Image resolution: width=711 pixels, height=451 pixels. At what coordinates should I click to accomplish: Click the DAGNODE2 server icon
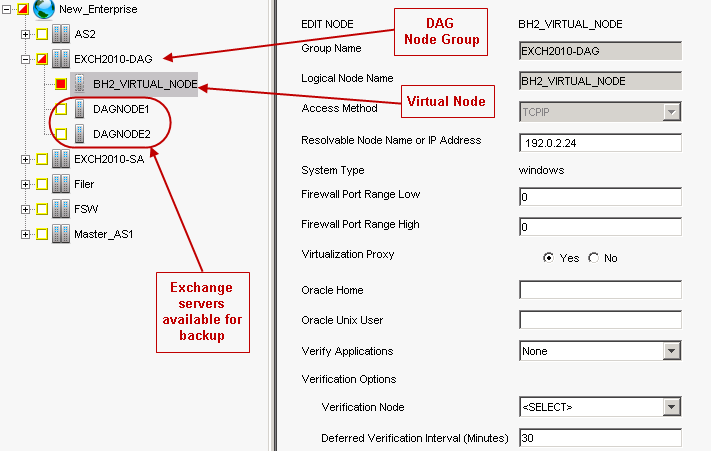[x=79, y=134]
